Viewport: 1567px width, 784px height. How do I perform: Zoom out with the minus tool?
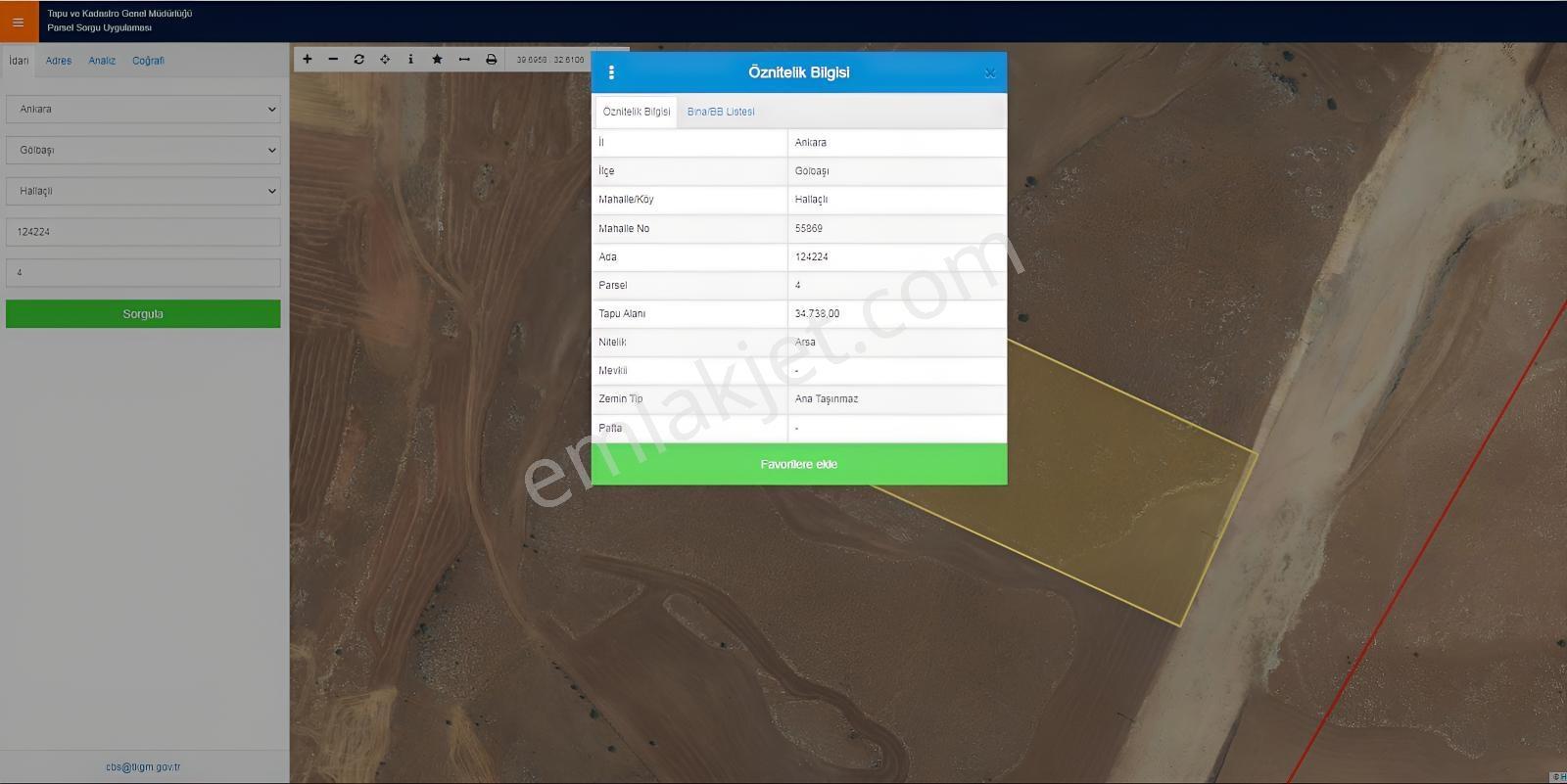click(x=333, y=60)
